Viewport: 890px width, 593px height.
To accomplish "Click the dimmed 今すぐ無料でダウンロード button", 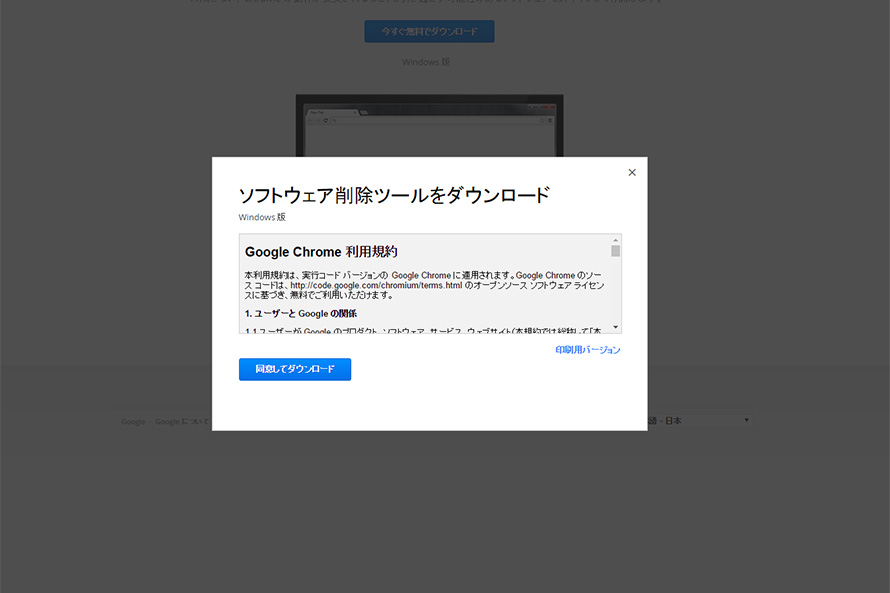I will point(429,31).
